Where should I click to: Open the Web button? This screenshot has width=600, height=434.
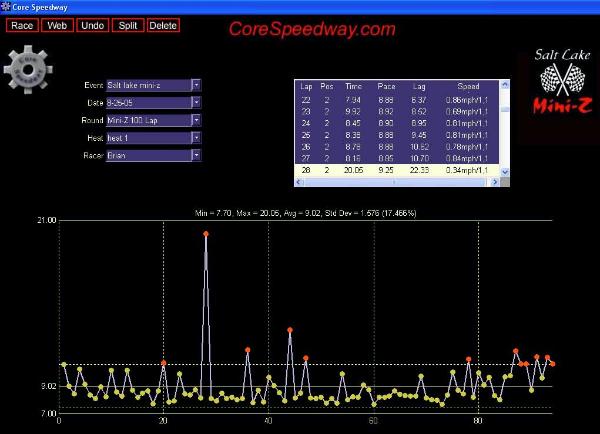(x=57, y=25)
